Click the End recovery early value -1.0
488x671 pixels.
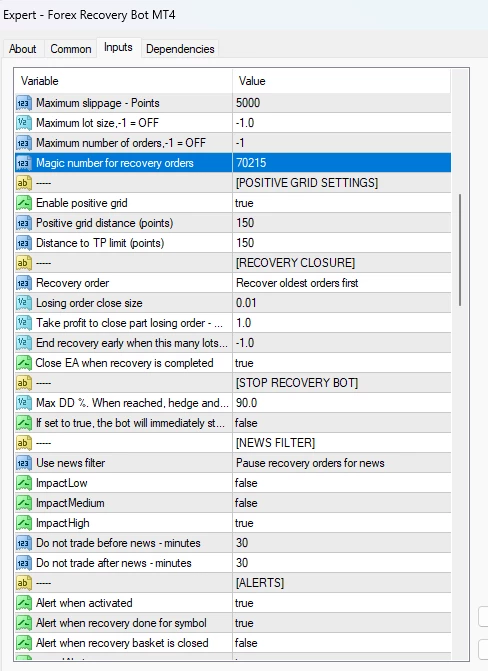tap(342, 343)
